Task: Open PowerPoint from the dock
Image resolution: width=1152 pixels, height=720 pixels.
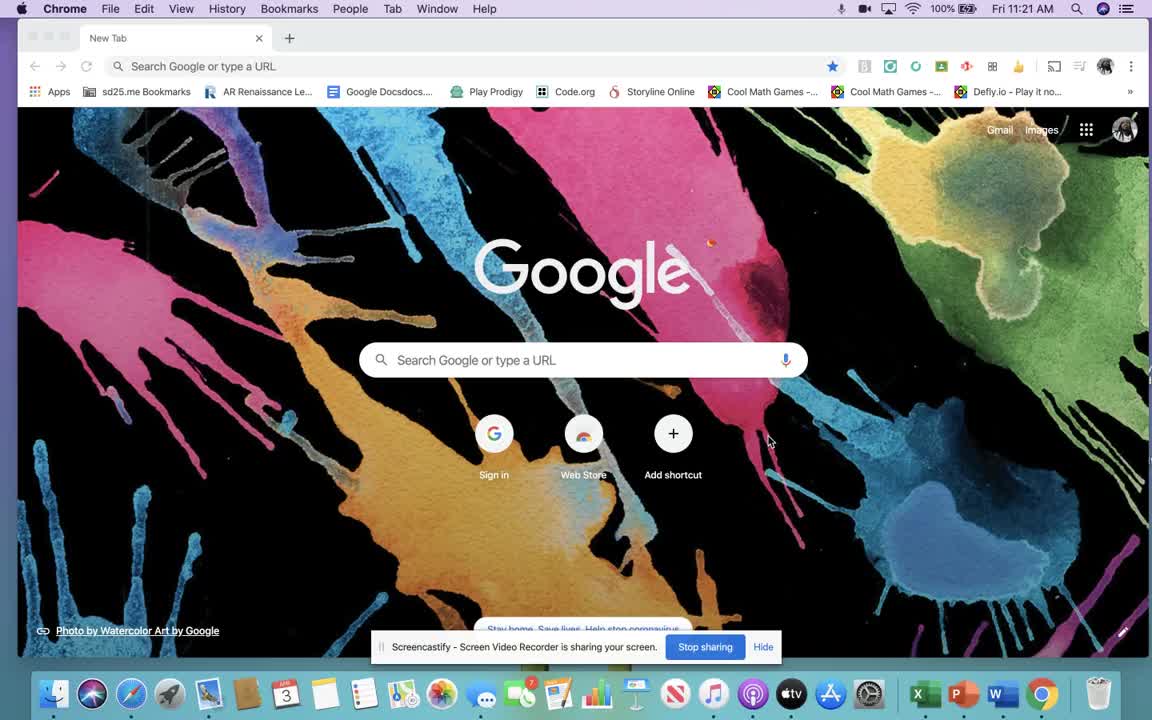Action: 964,694
